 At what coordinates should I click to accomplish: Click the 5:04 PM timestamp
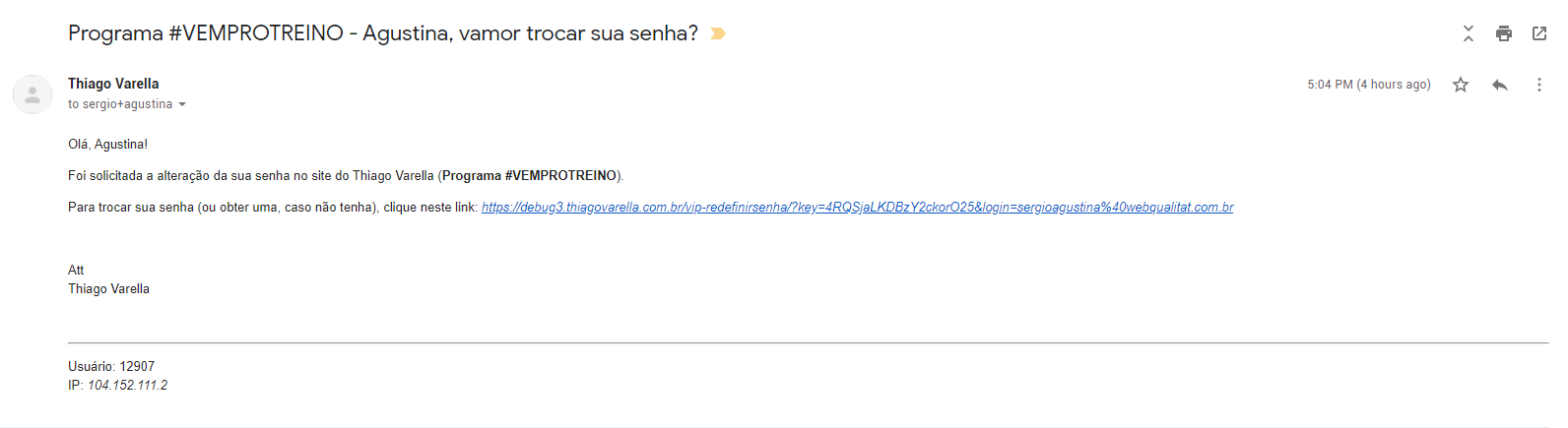pos(1368,85)
